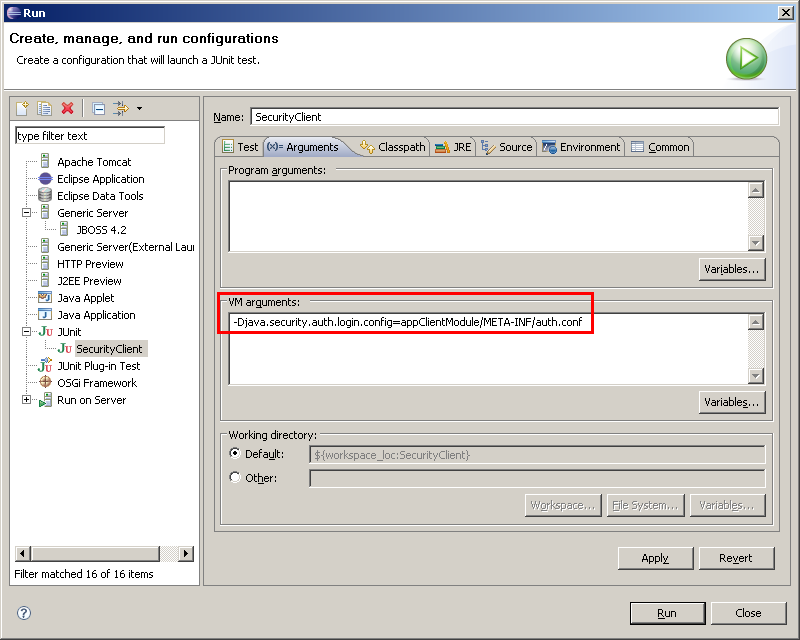Click Variables button under VM arguments
The height and width of the screenshot is (640, 800).
click(732, 402)
